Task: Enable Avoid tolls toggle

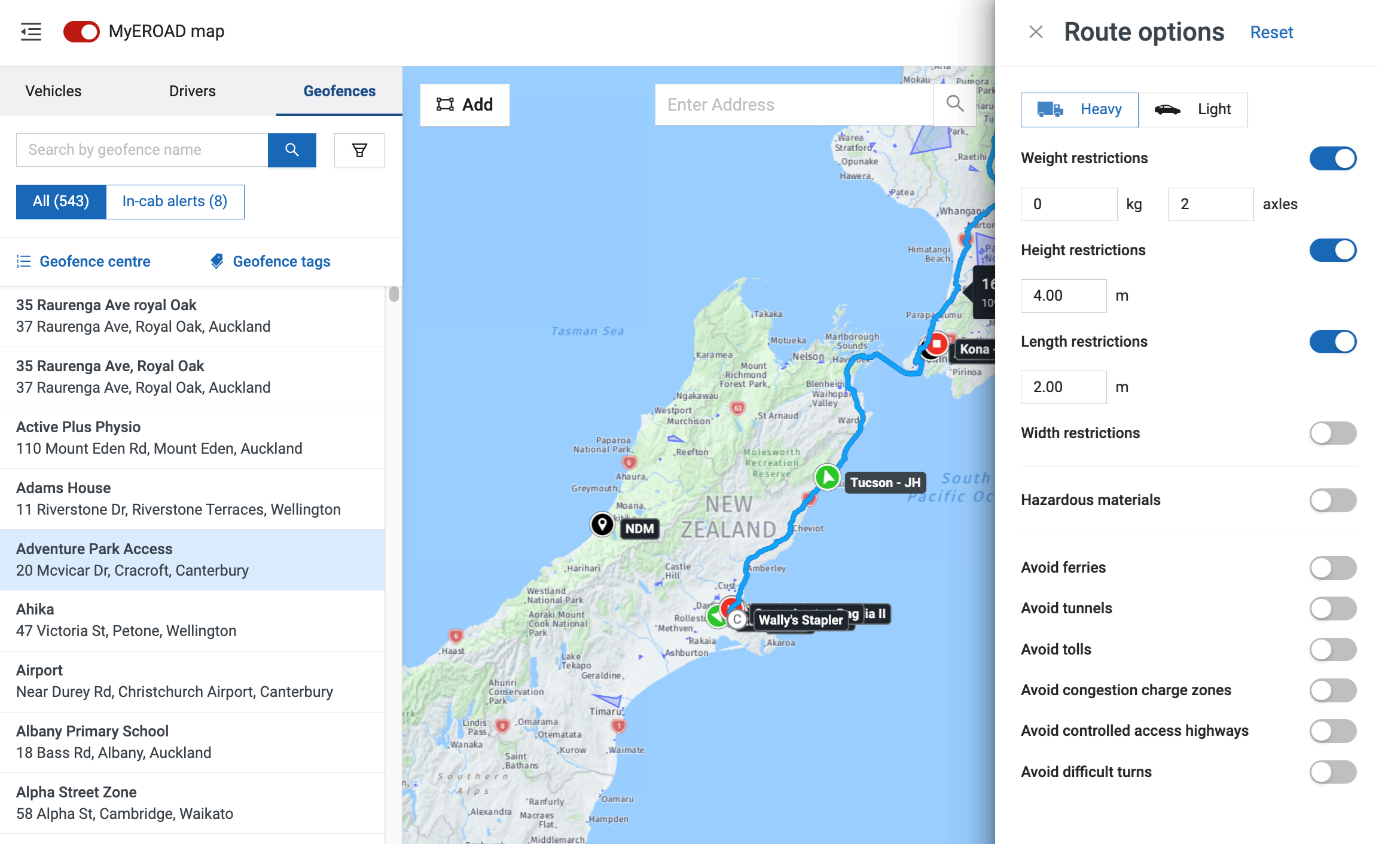Action: click(x=1333, y=649)
